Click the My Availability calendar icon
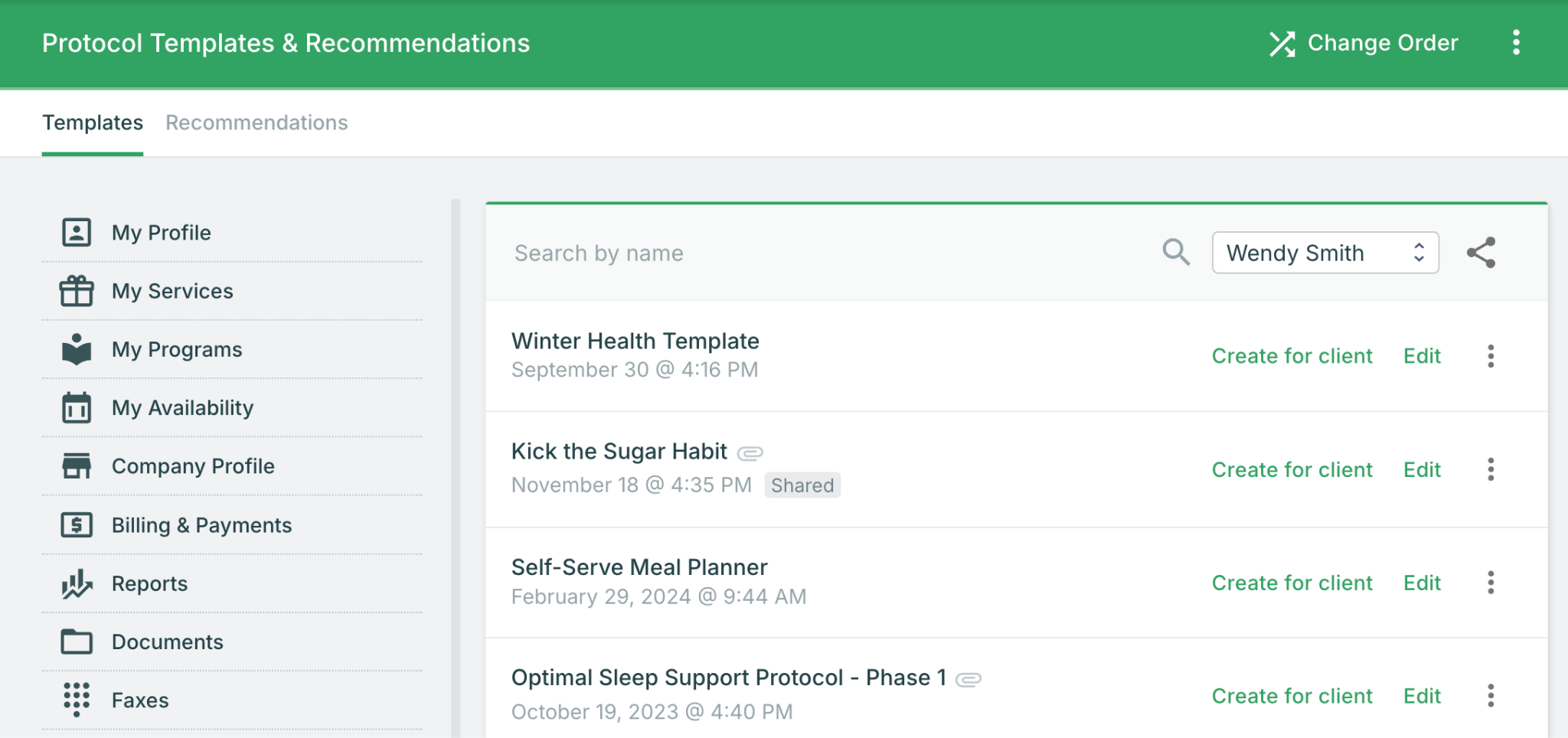 [77, 407]
